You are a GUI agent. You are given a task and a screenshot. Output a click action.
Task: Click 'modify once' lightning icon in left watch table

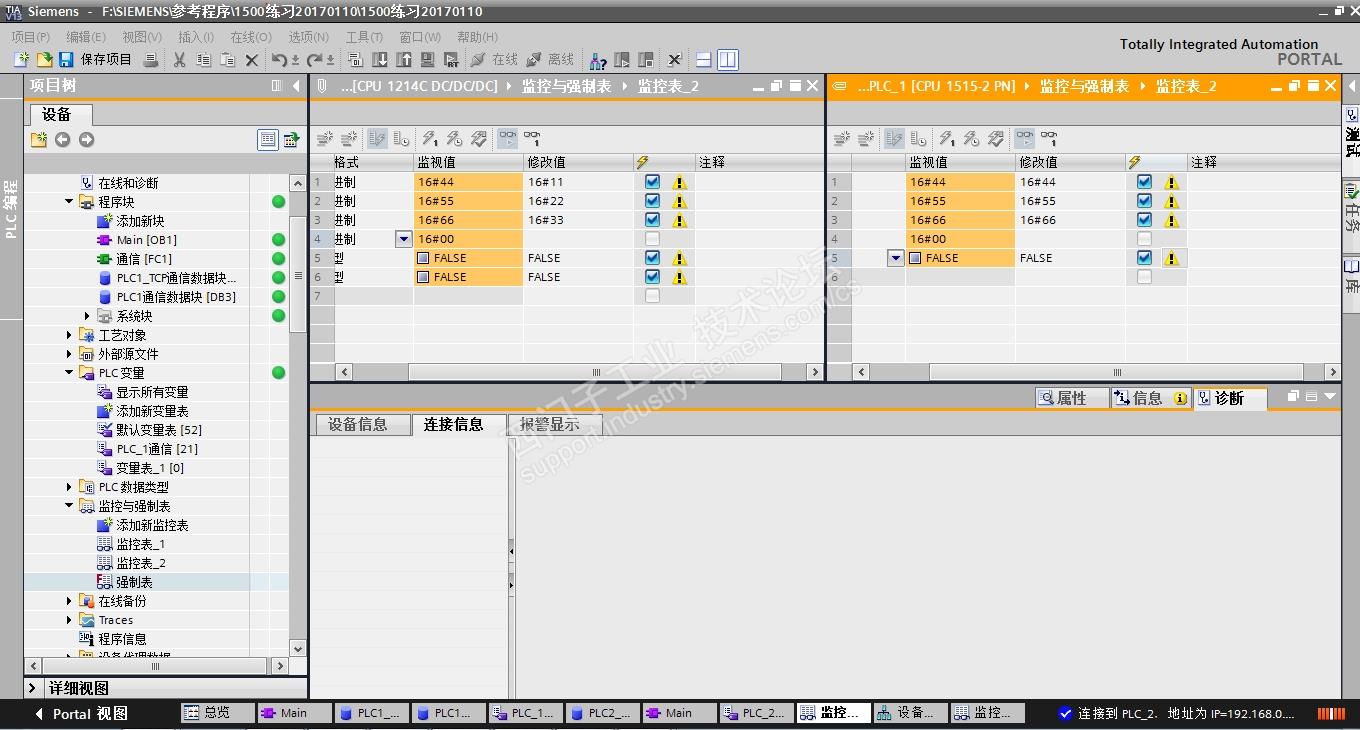[x=429, y=139]
